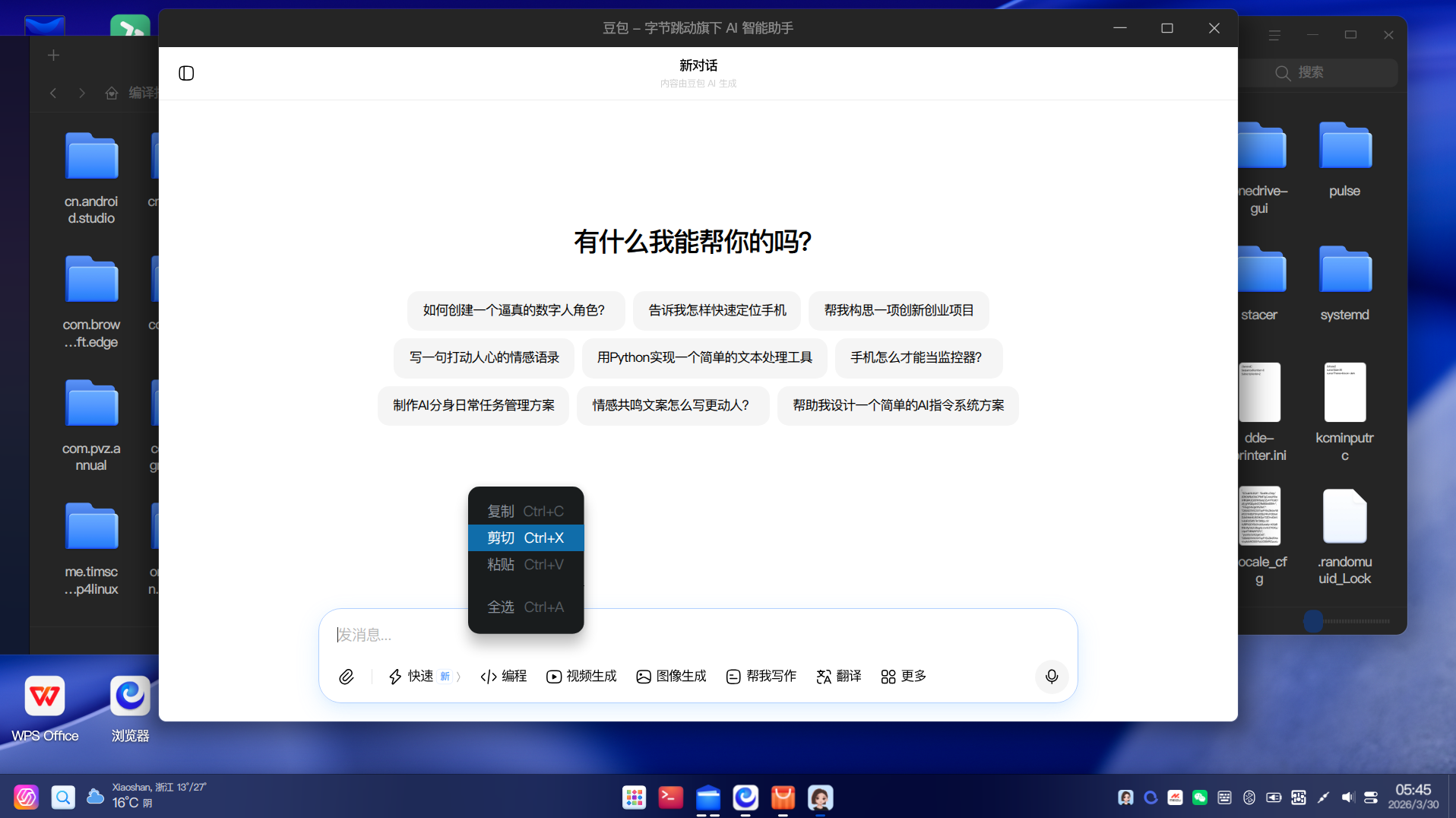
Task: Open 视频生成 video generation mode
Action: click(581, 676)
